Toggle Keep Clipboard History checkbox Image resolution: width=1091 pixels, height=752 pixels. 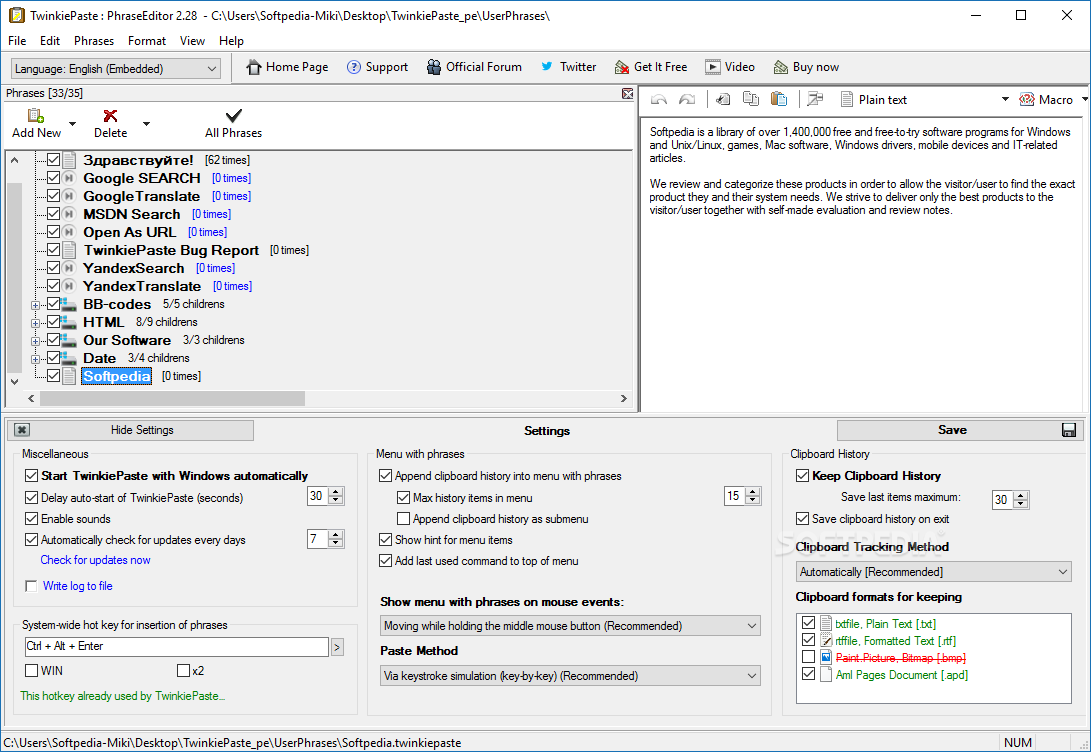pos(802,476)
